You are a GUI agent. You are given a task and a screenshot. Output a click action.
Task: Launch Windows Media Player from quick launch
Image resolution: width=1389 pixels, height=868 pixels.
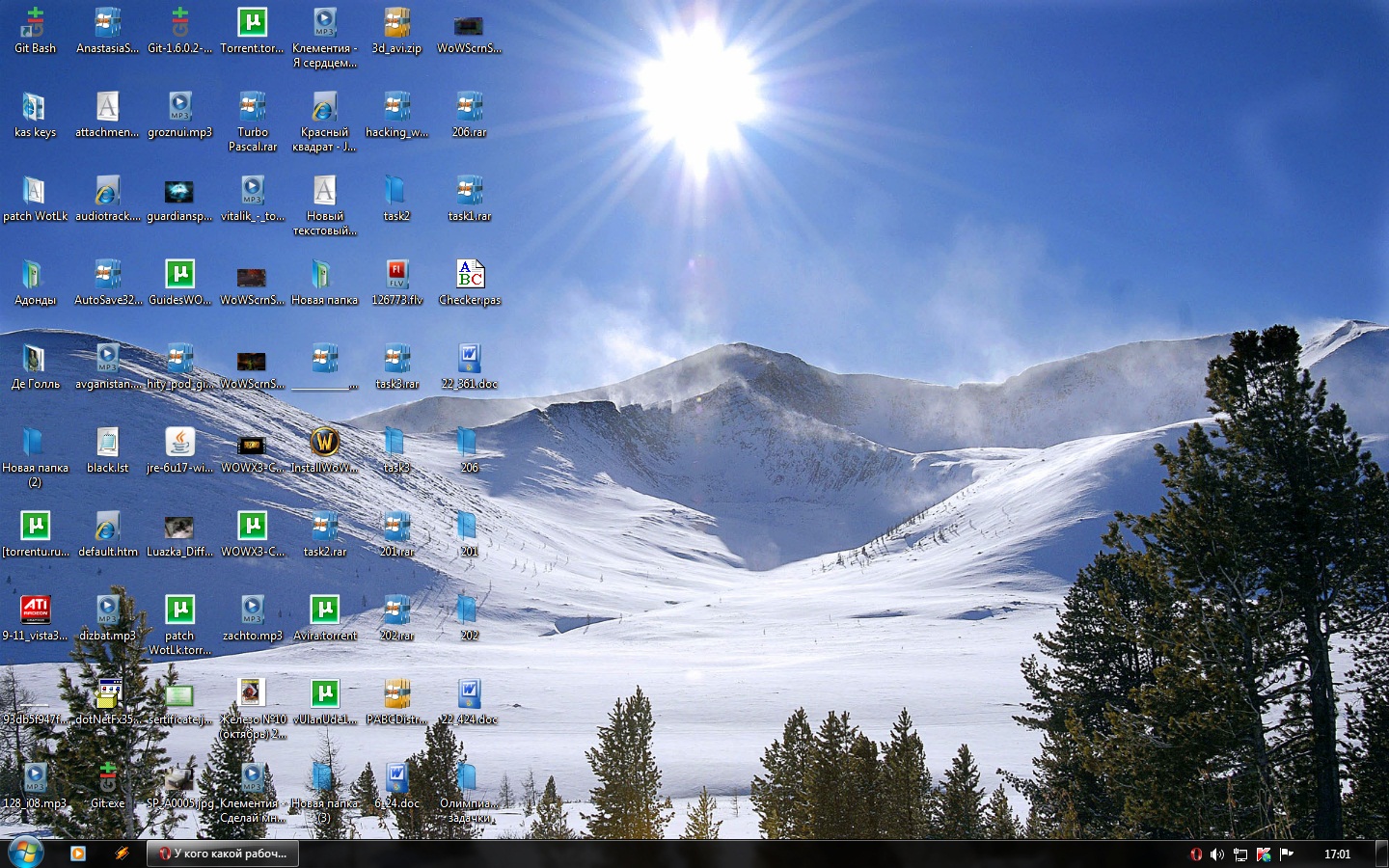click(78, 854)
